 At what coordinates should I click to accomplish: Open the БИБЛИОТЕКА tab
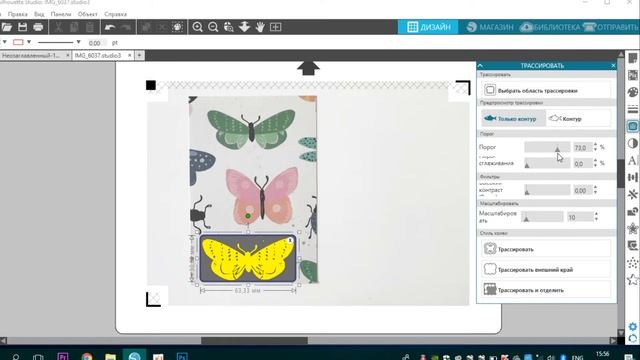[549, 27]
